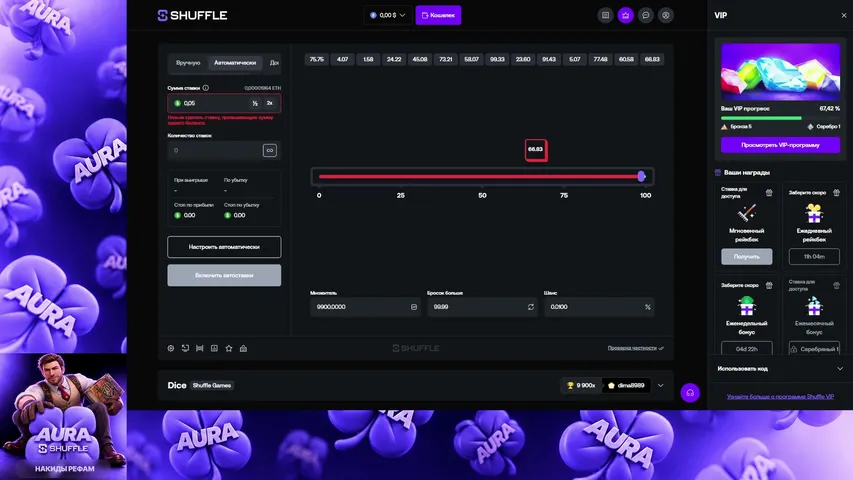Open game settings gear icon

coord(171,348)
